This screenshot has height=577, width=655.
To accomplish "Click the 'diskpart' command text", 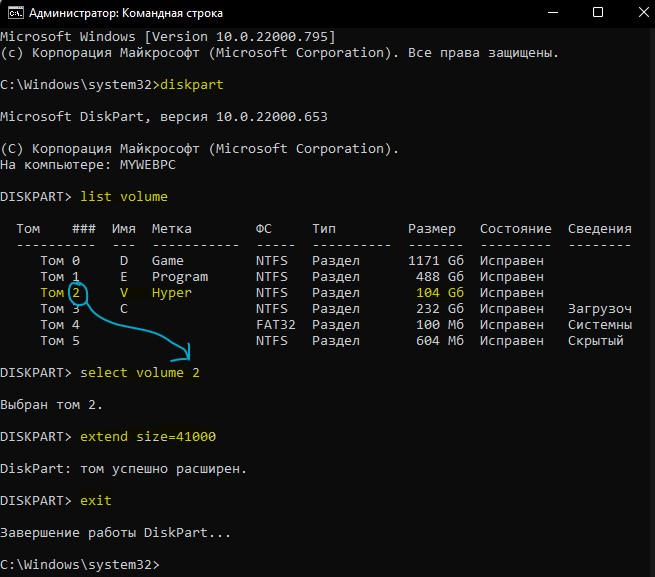I will pos(192,85).
